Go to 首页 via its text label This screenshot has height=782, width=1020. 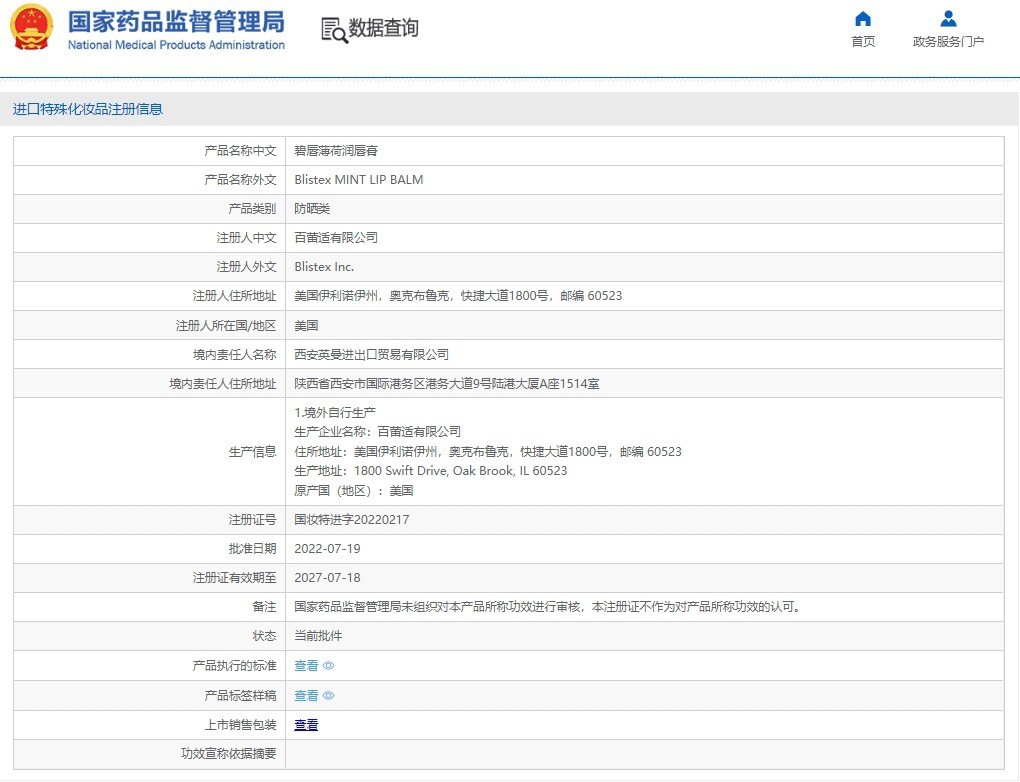point(863,42)
